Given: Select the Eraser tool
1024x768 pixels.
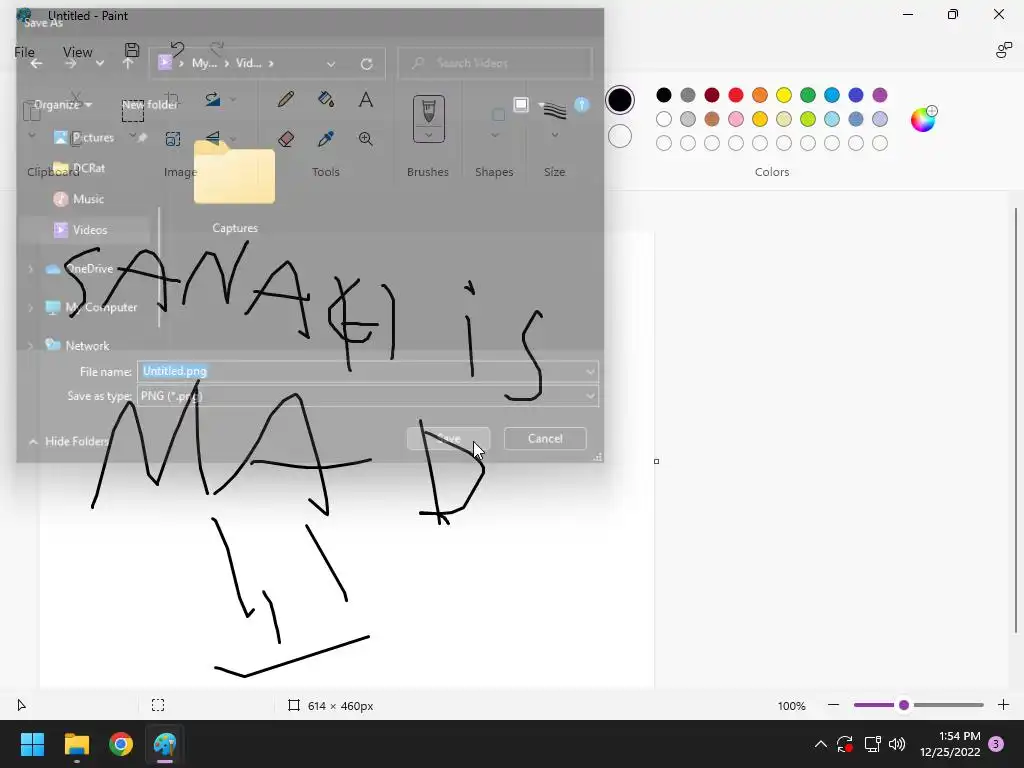Looking at the screenshot, I should [x=285, y=138].
